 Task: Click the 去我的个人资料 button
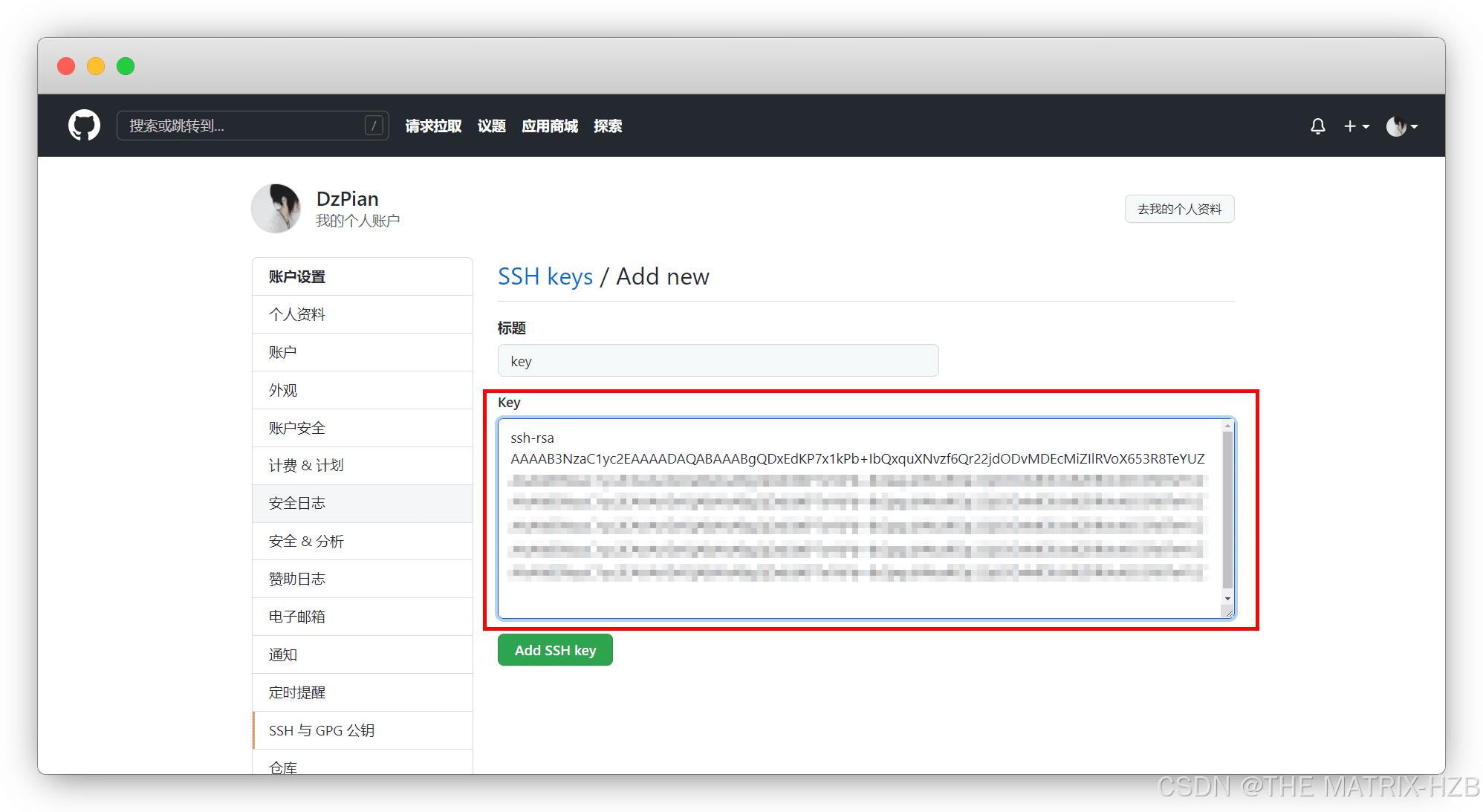[1179, 209]
